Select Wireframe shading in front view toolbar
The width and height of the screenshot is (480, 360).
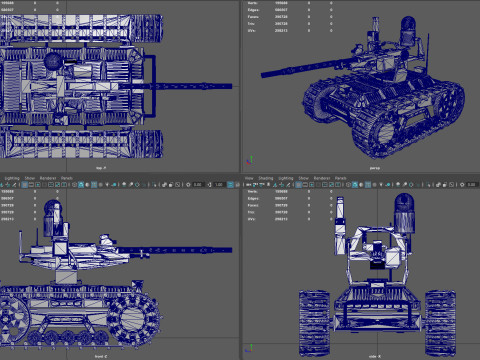pos(74,185)
